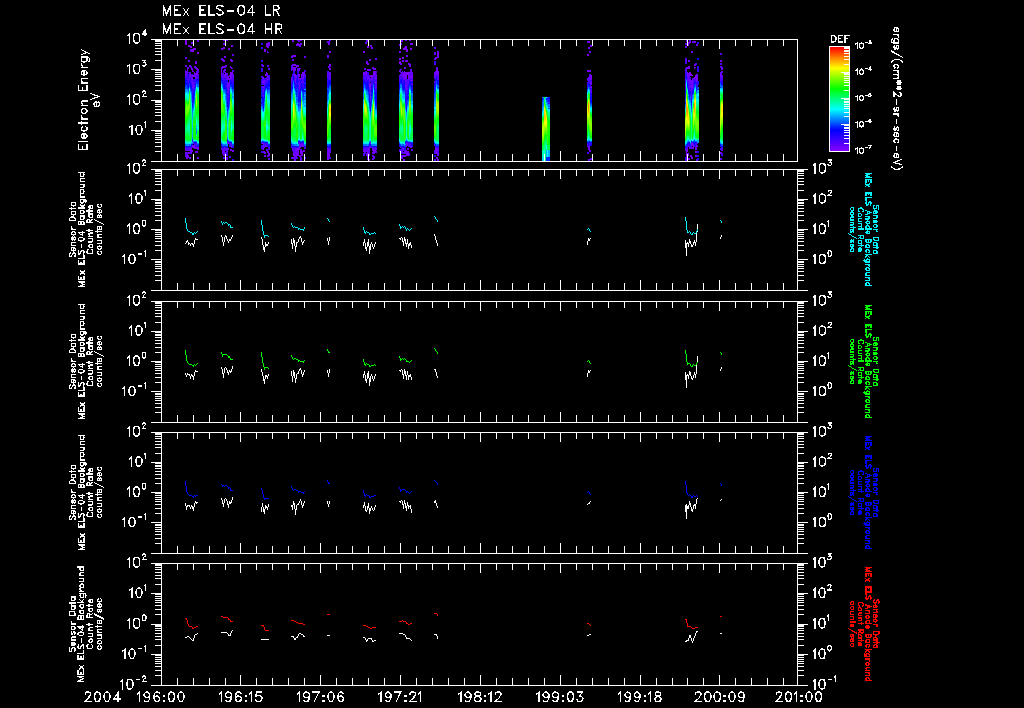This screenshot has width=1024, height=708.
Task: Click the 196:15 time axis label
Action: [240, 698]
